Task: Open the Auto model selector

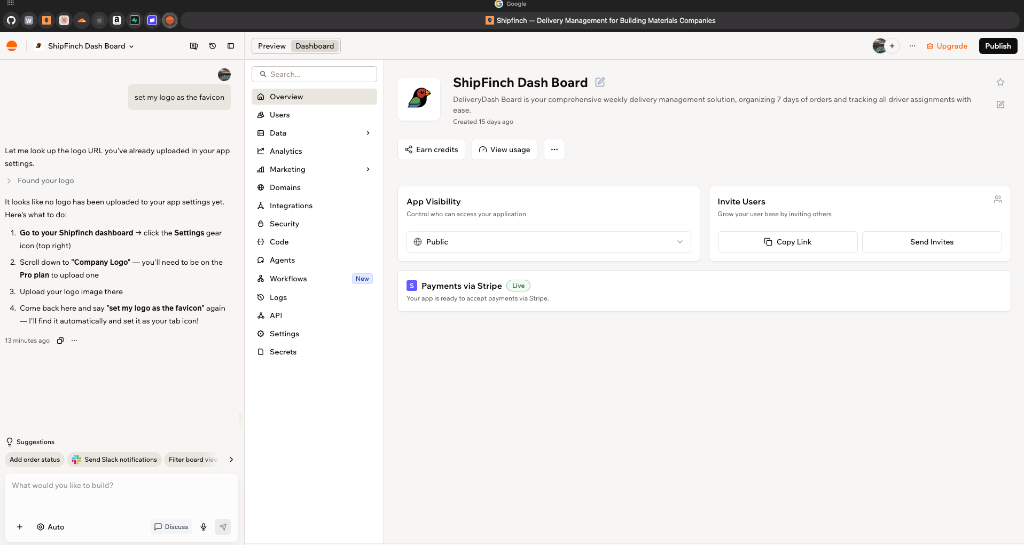Action: pos(50,527)
